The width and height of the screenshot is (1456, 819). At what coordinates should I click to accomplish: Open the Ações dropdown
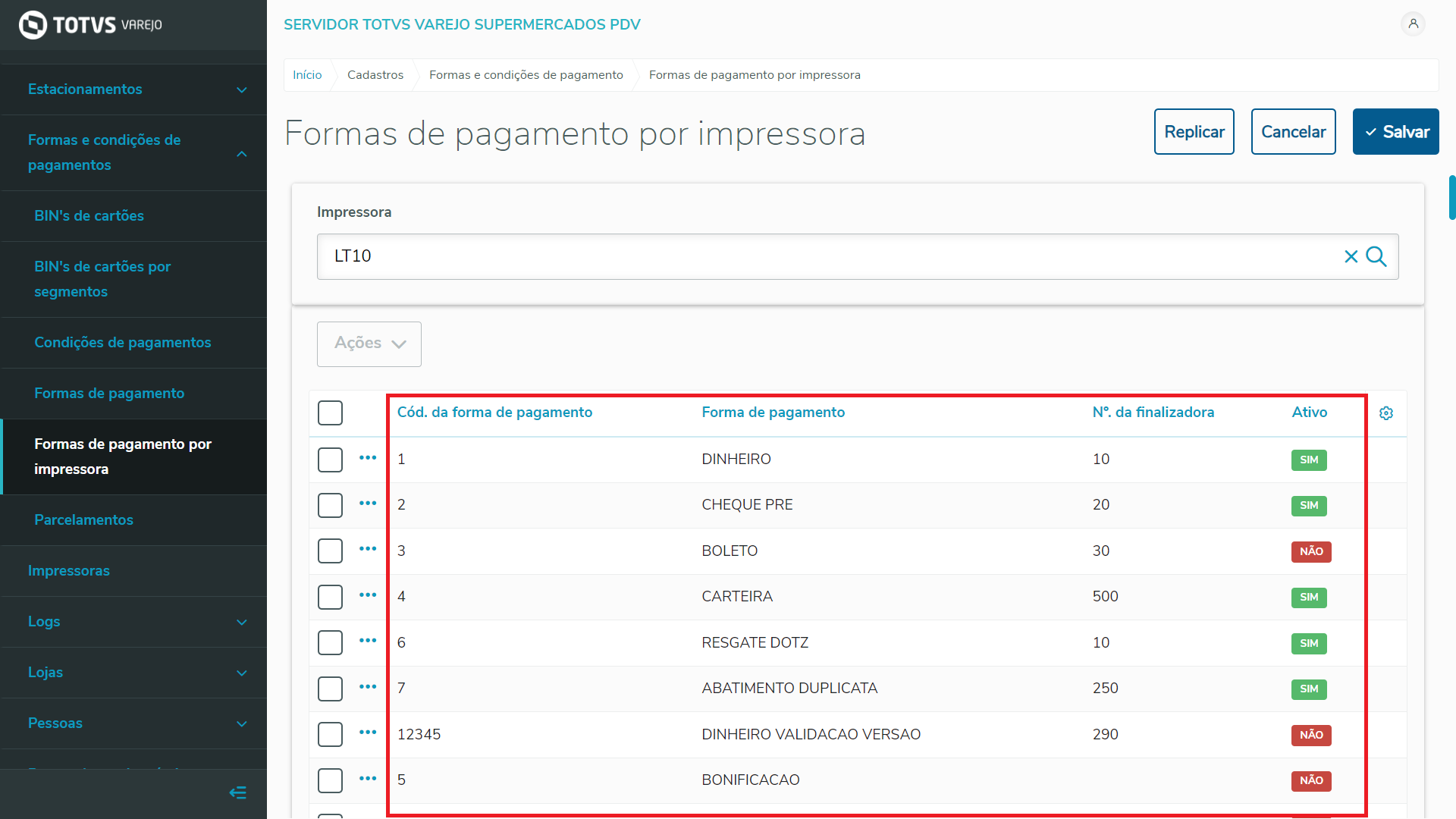click(x=369, y=344)
